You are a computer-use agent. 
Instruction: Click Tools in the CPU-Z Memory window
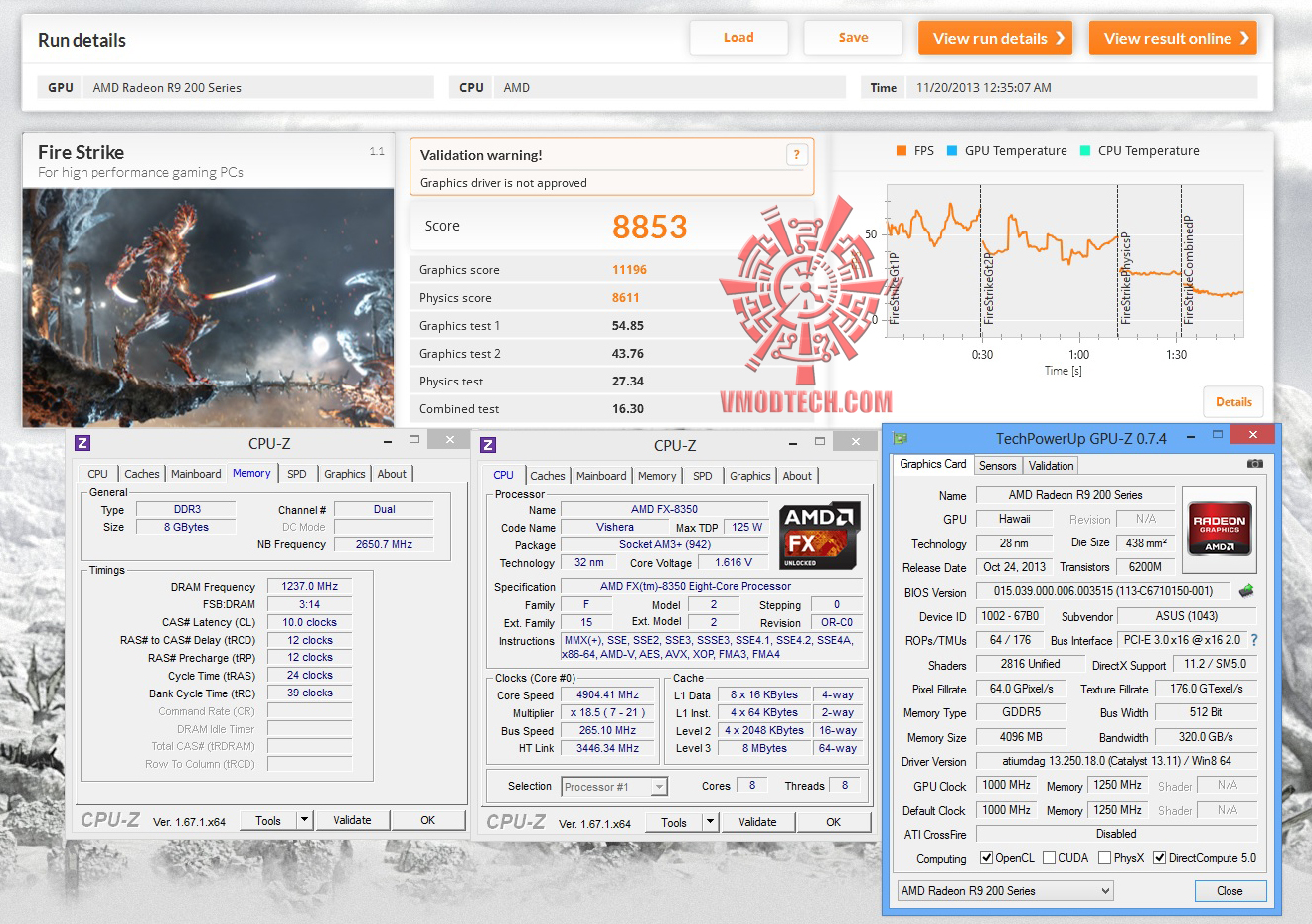[268, 820]
